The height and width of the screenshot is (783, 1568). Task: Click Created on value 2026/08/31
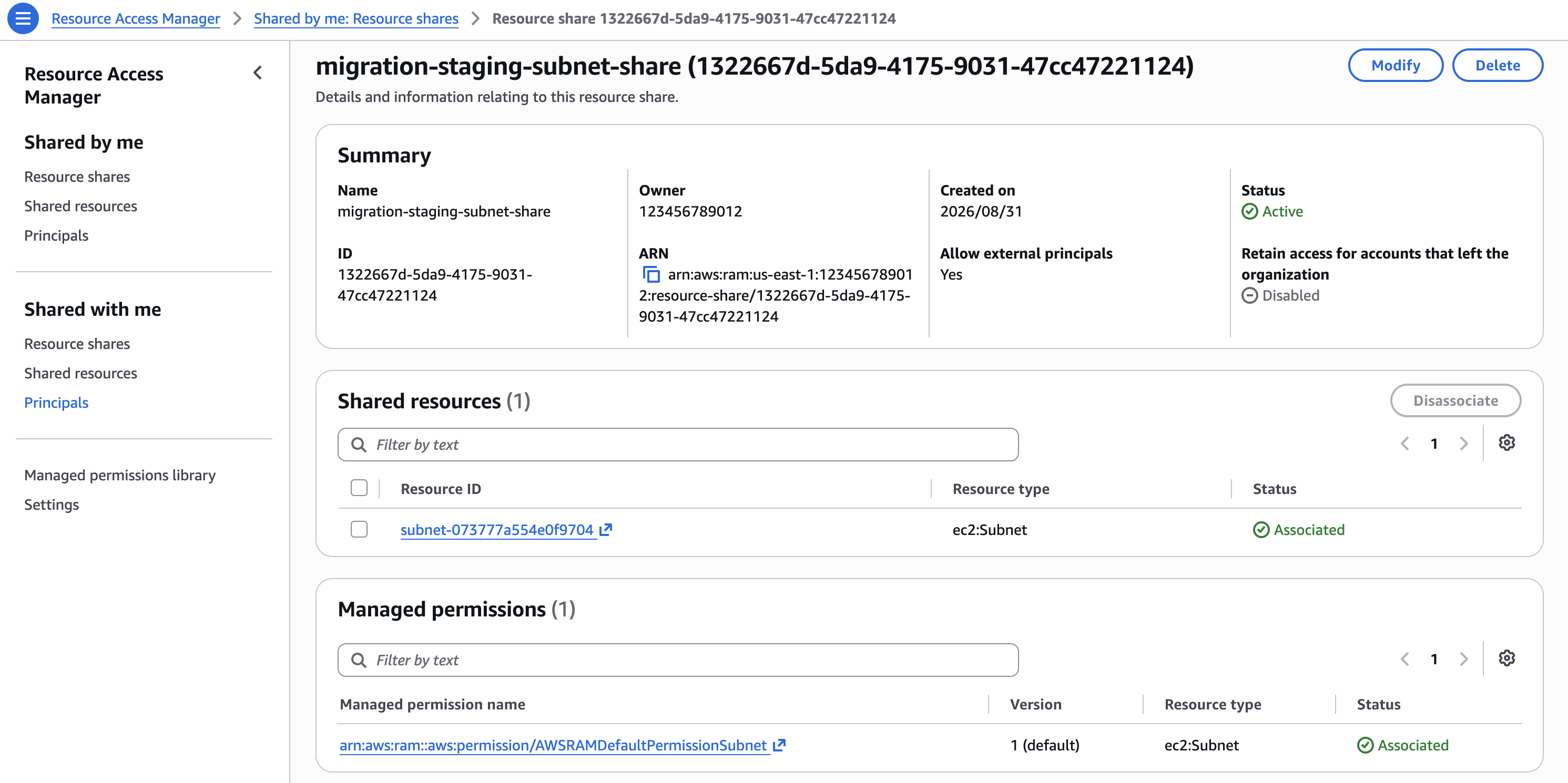(x=981, y=212)
